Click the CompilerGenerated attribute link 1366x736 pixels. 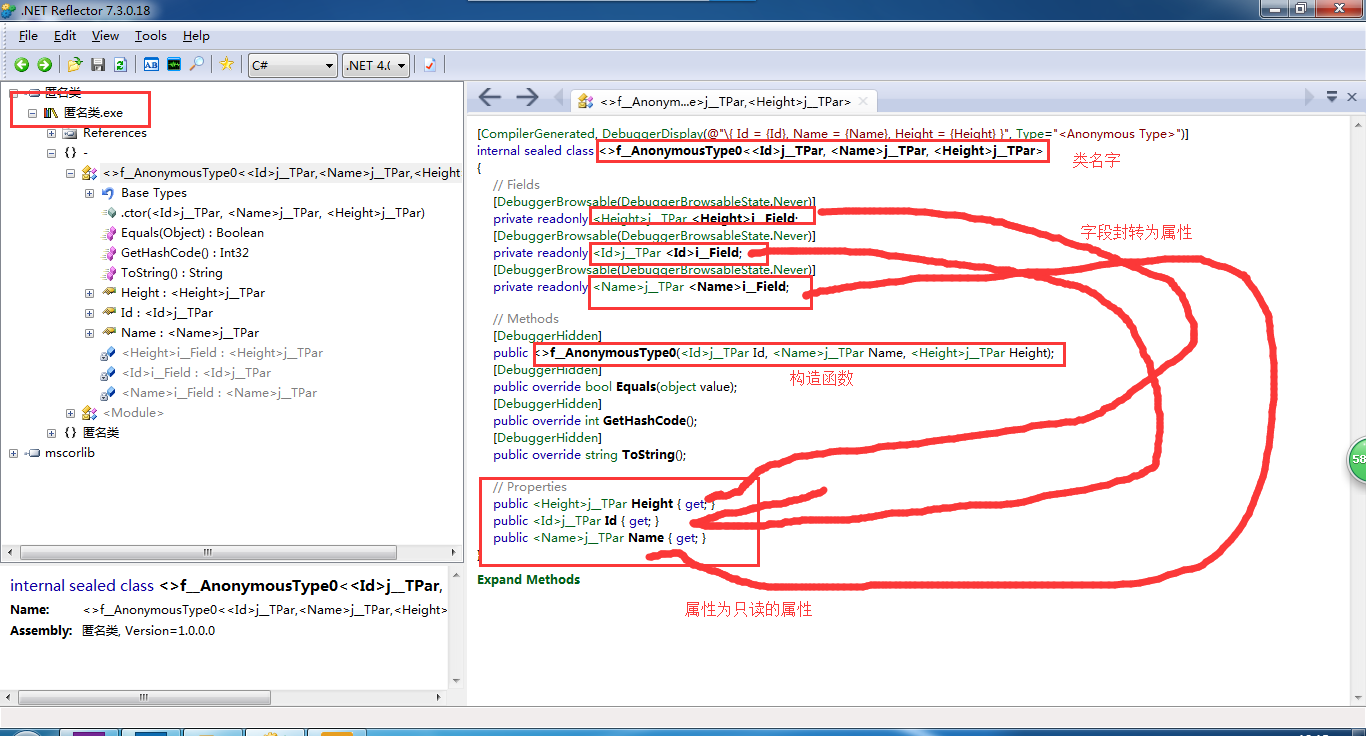[x=539, y=134]
